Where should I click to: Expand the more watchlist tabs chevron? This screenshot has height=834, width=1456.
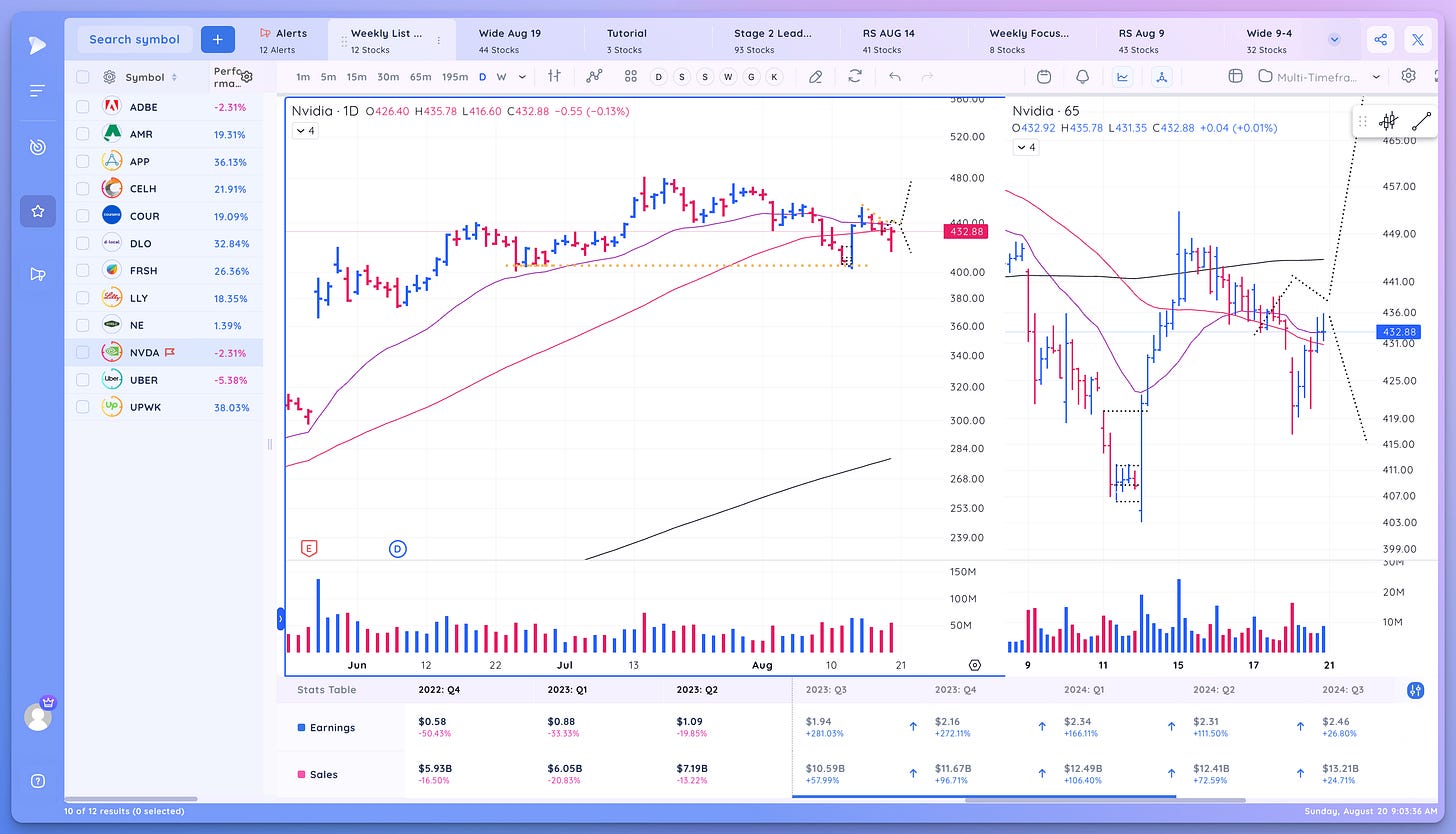pyautogui.click(x=1334, y=39)
